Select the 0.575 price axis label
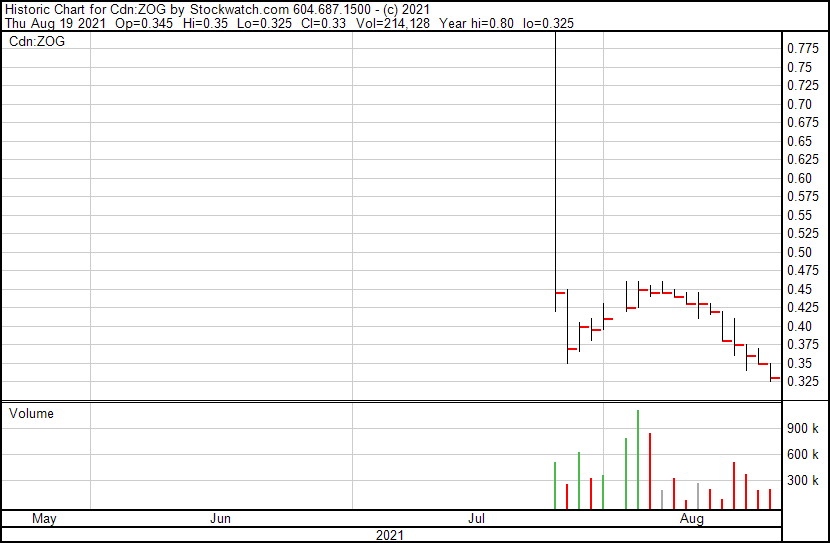Viewport: 830px width, 543px height. [x=802, y=196]
